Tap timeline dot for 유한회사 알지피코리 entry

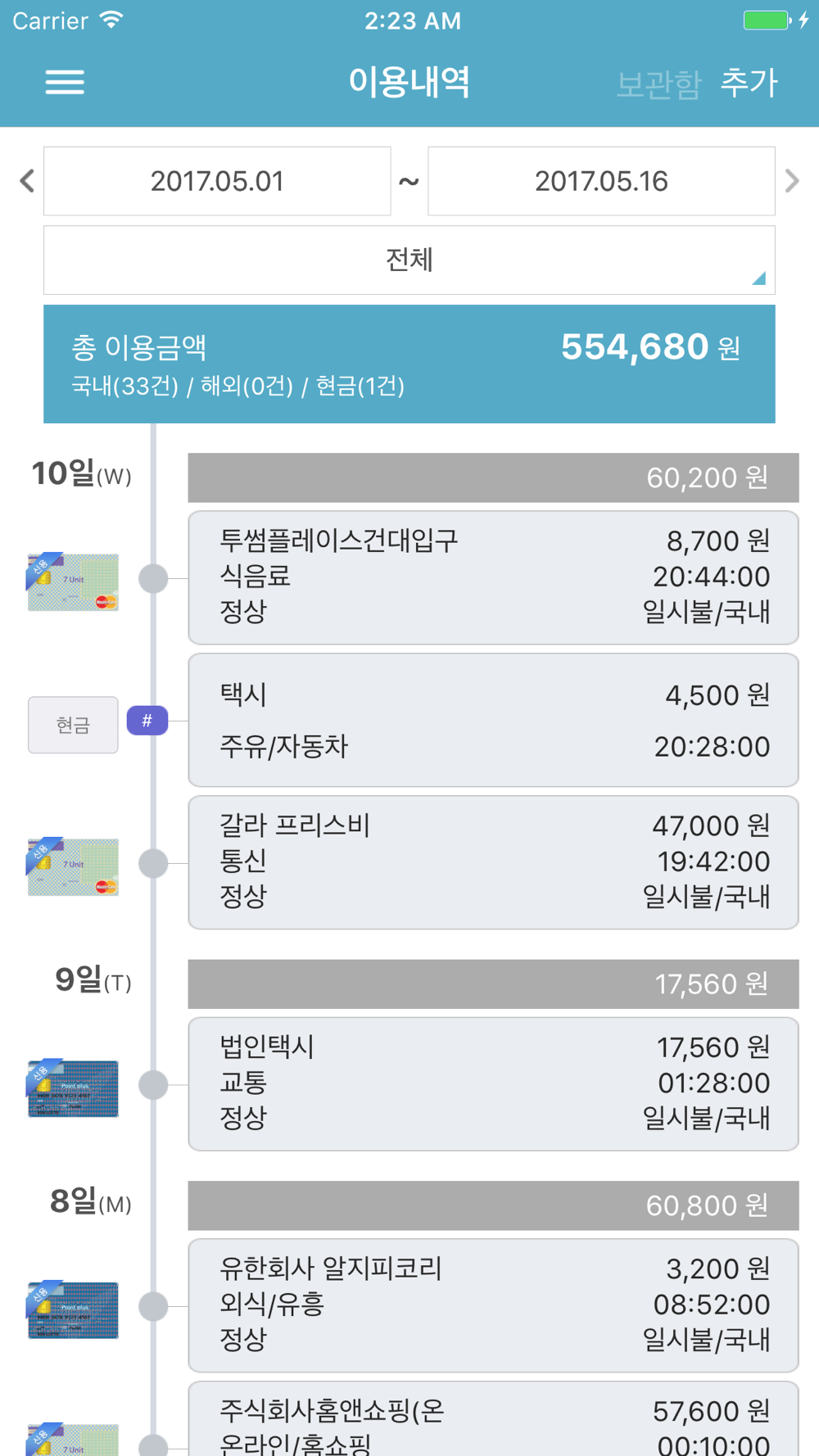tap(153, 1306)
